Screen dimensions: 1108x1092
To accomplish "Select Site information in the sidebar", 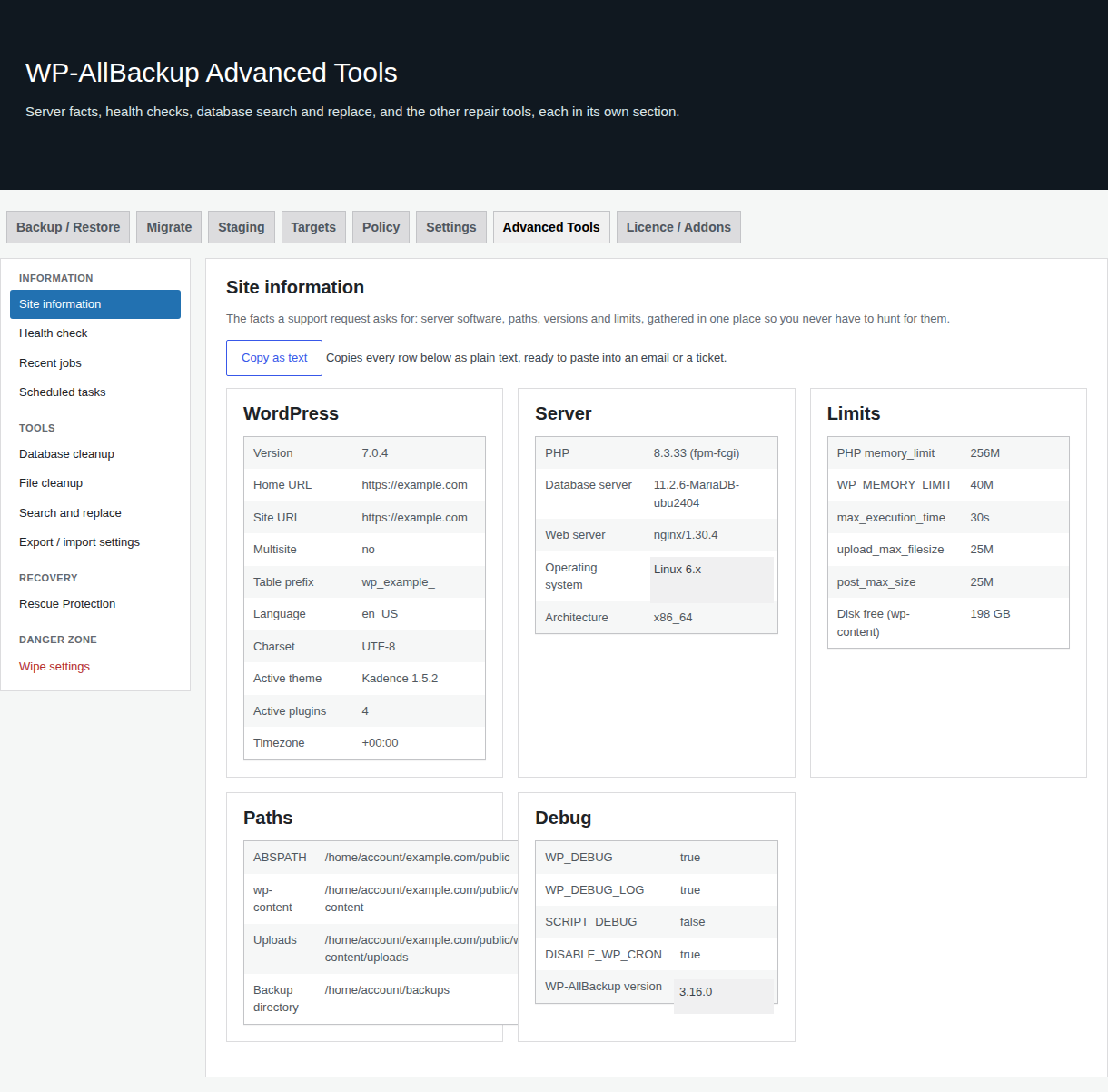I will pos(95,304).
